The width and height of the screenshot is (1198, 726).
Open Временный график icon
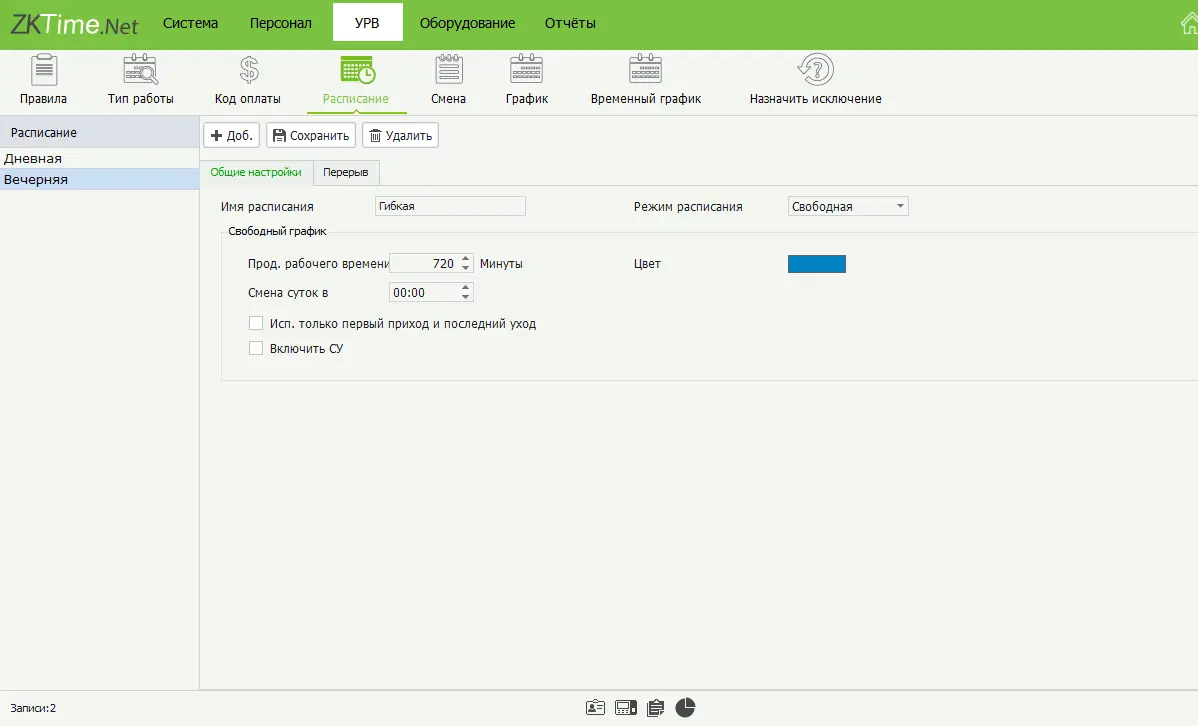coord(645,71)
